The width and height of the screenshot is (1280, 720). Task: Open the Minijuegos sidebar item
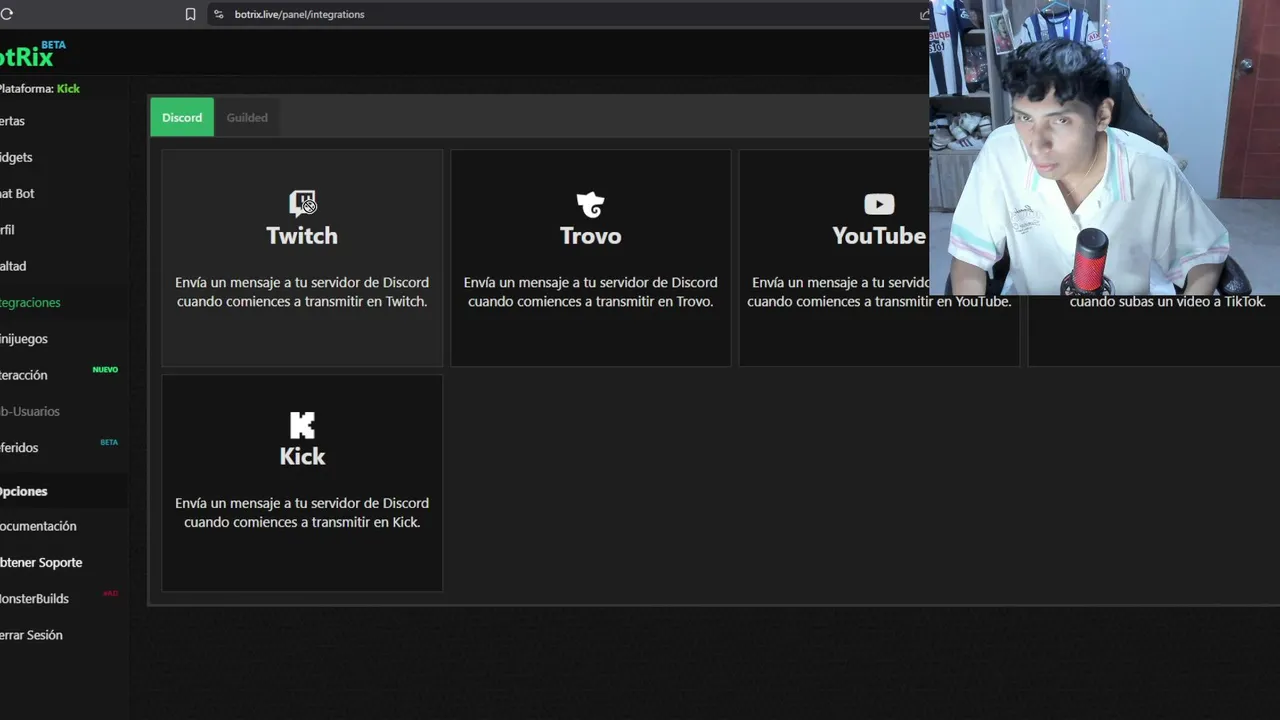point(24,338)
